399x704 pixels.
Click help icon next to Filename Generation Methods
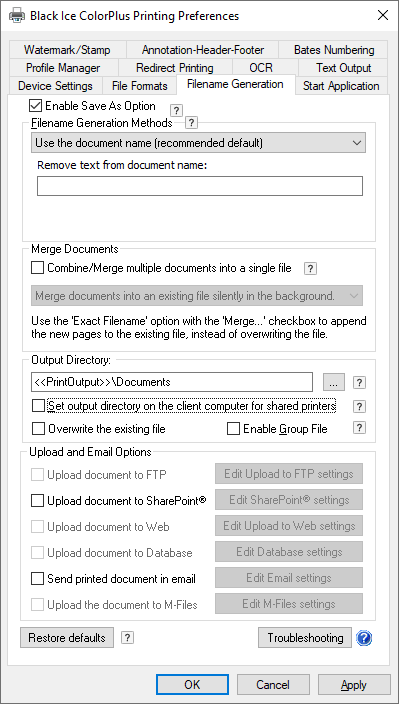(x=192, y=123)
